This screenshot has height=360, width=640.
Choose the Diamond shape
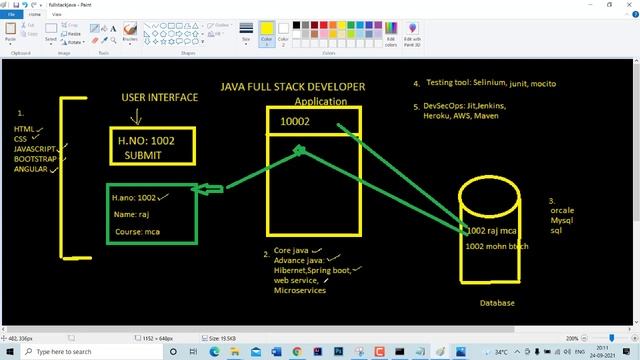click(x=155, y=33)
